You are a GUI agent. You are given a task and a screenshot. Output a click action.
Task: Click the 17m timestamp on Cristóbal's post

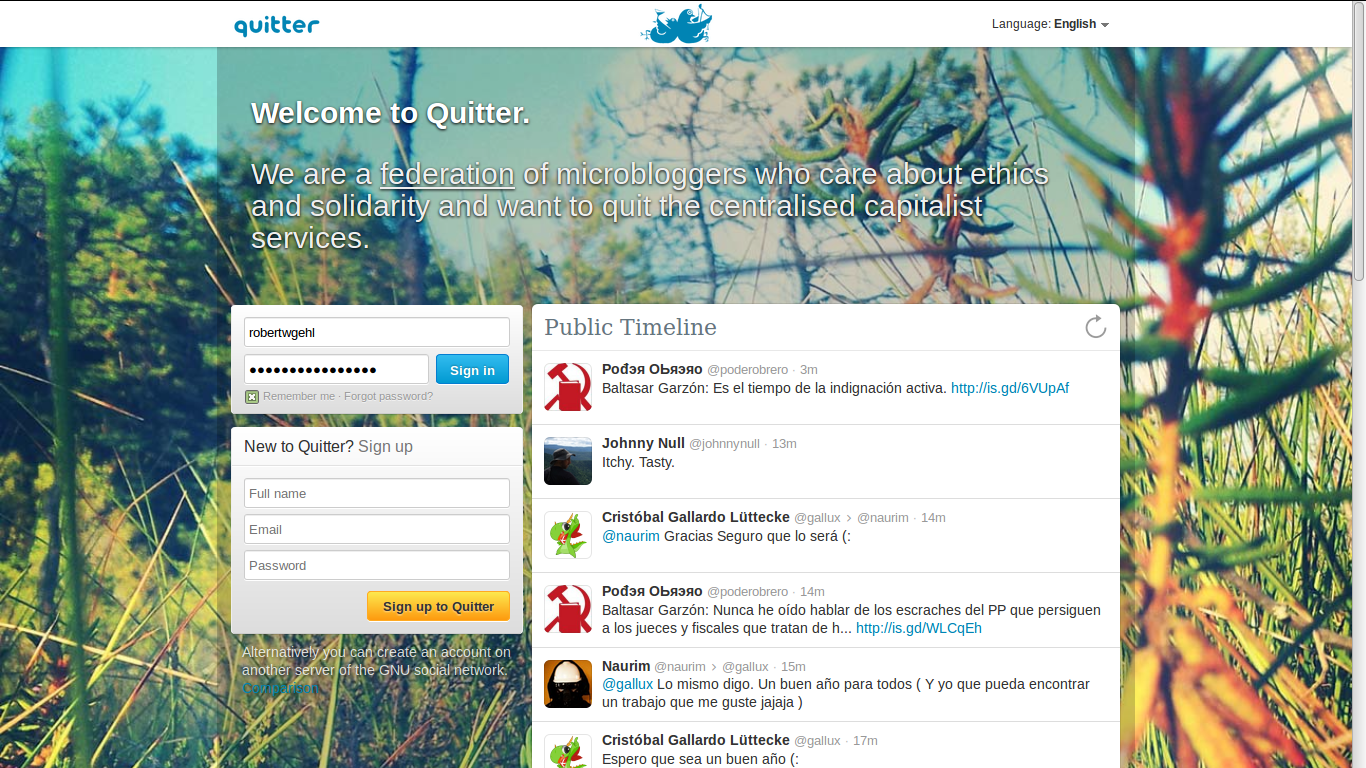pyautogui.click(x=865, y=741)
